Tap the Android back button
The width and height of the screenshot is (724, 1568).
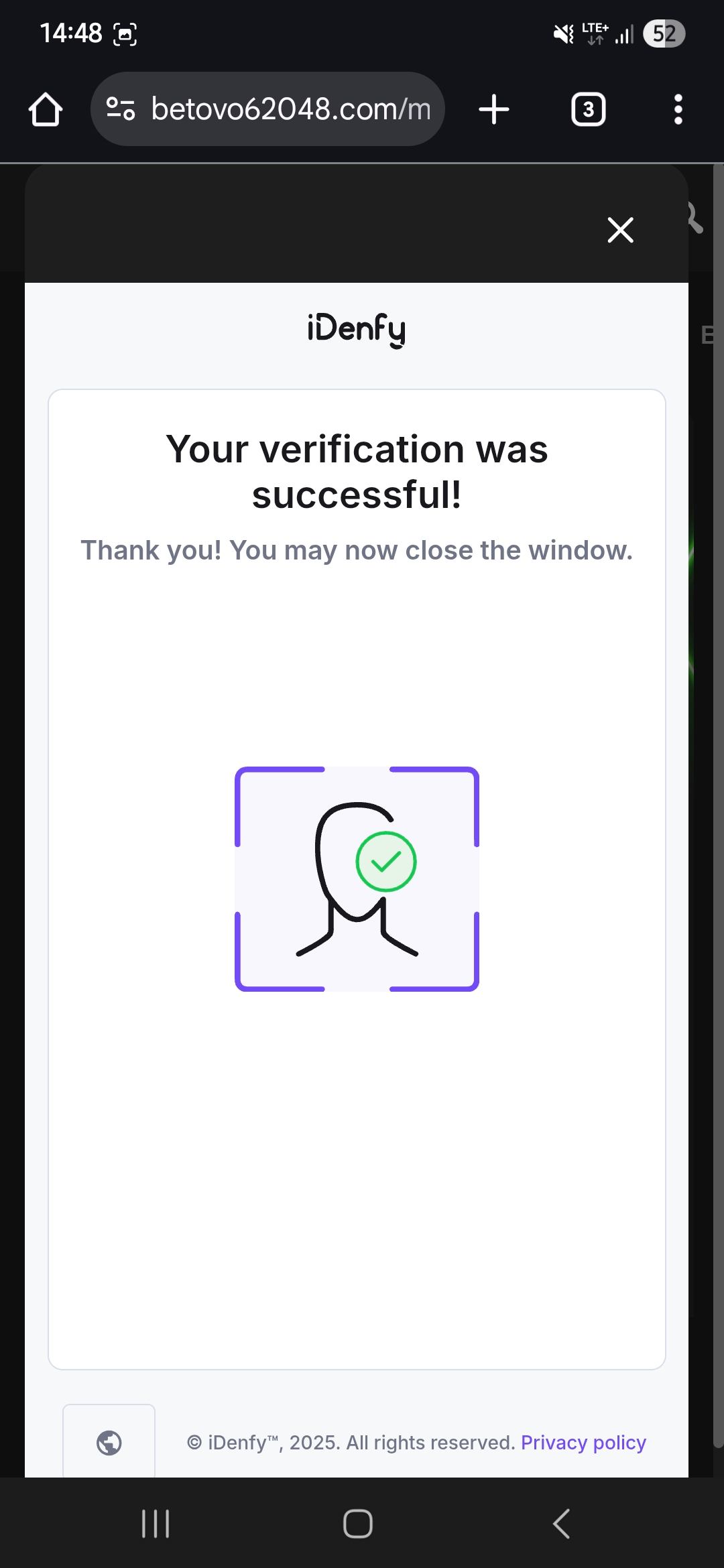pos(562,1524)
